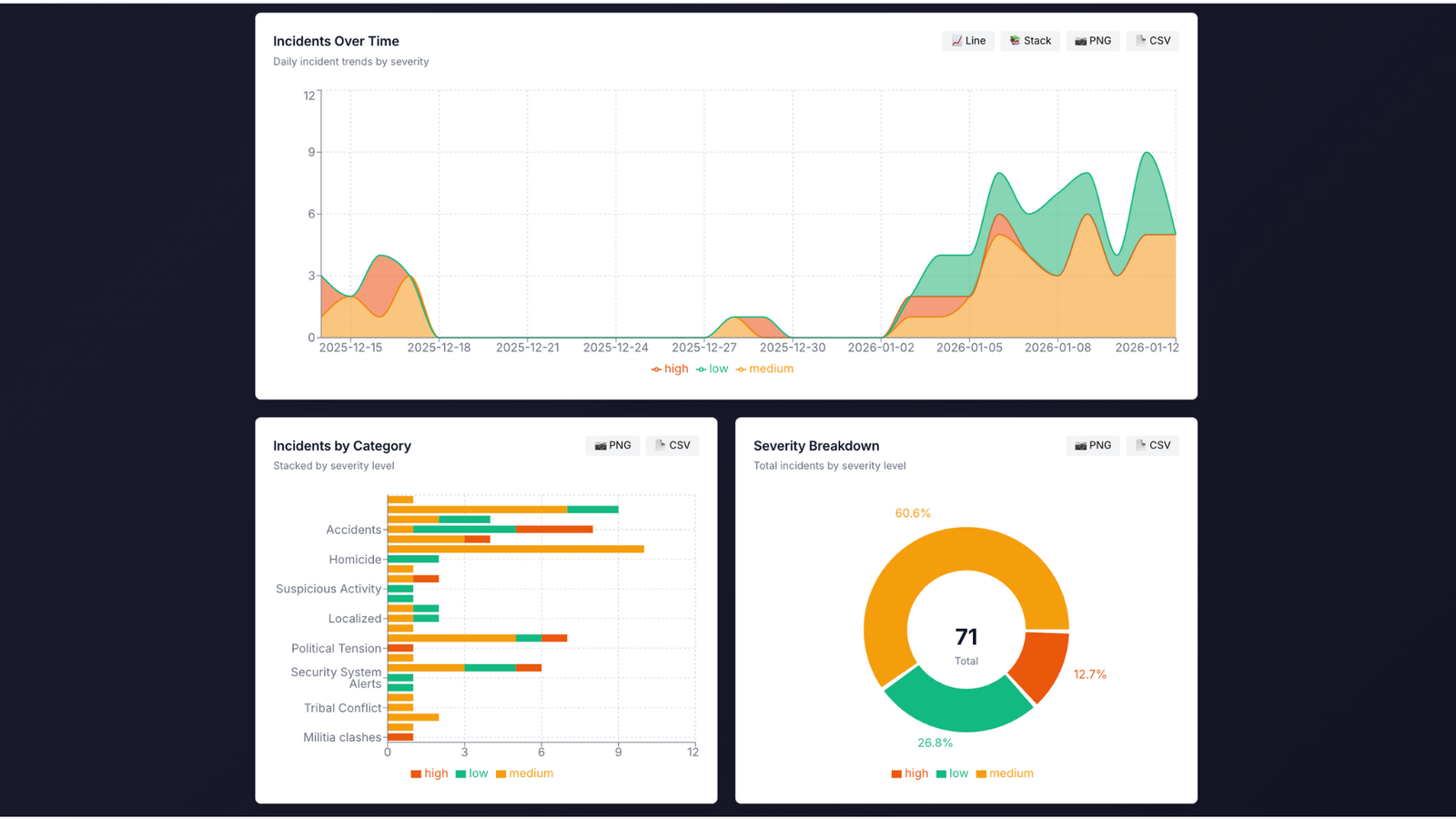Image resolution: width=1456 pixels, height=819 pixels.
Task: Switch Incidents Over Time to Stack view
Action: pos(1029,40)
